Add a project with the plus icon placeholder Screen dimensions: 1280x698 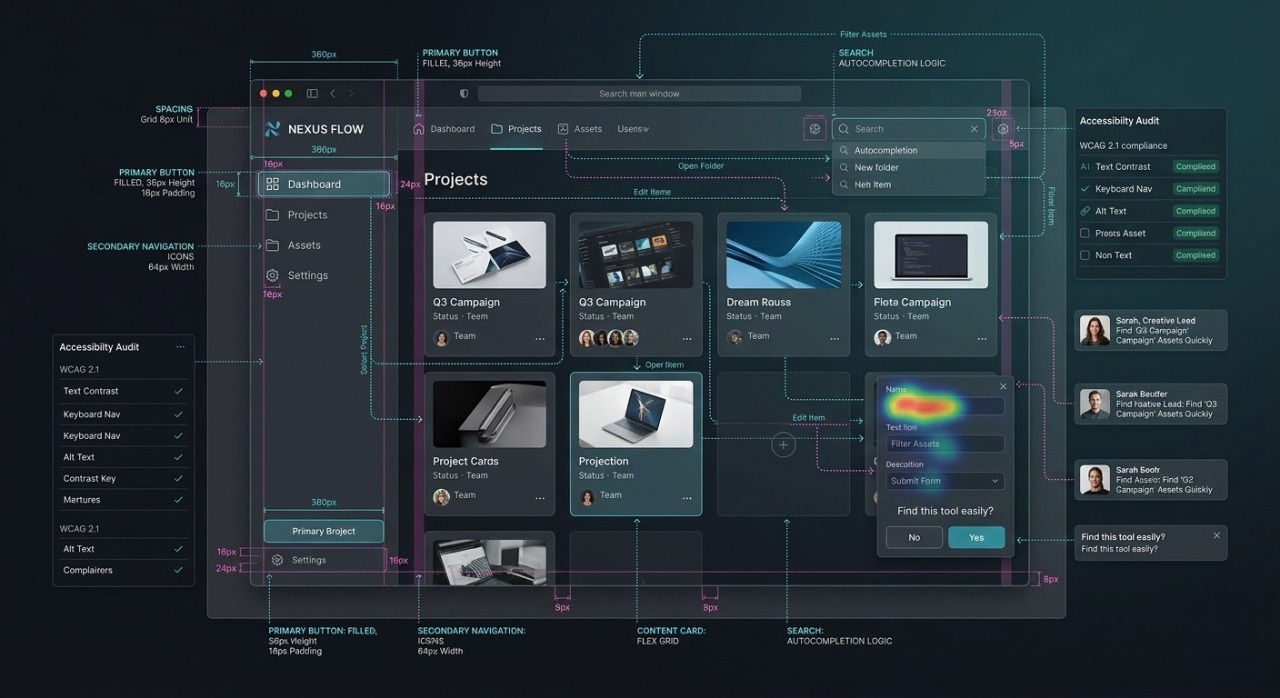pyautogui.click(x=783, y=445)
